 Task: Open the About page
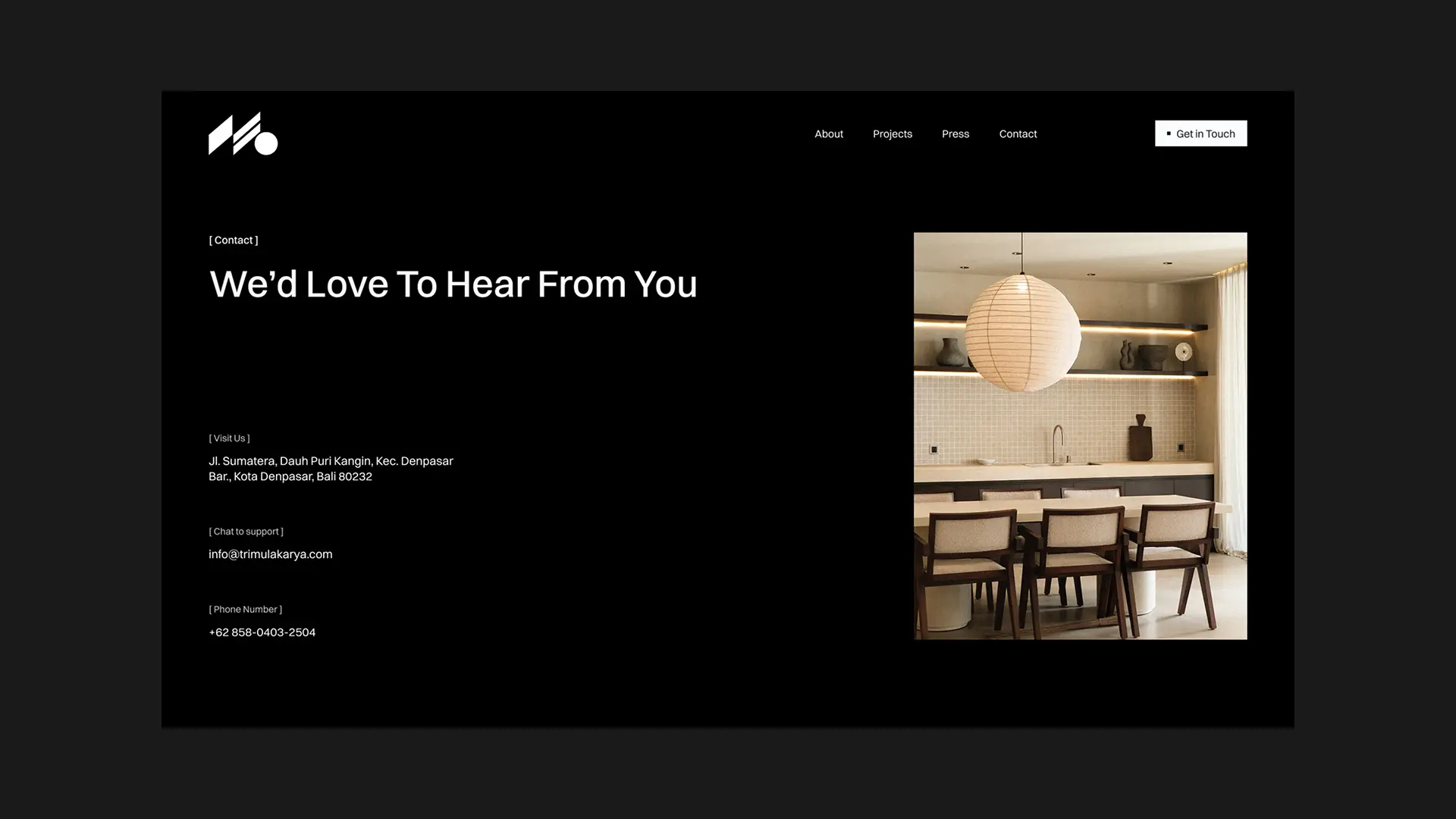829,133
